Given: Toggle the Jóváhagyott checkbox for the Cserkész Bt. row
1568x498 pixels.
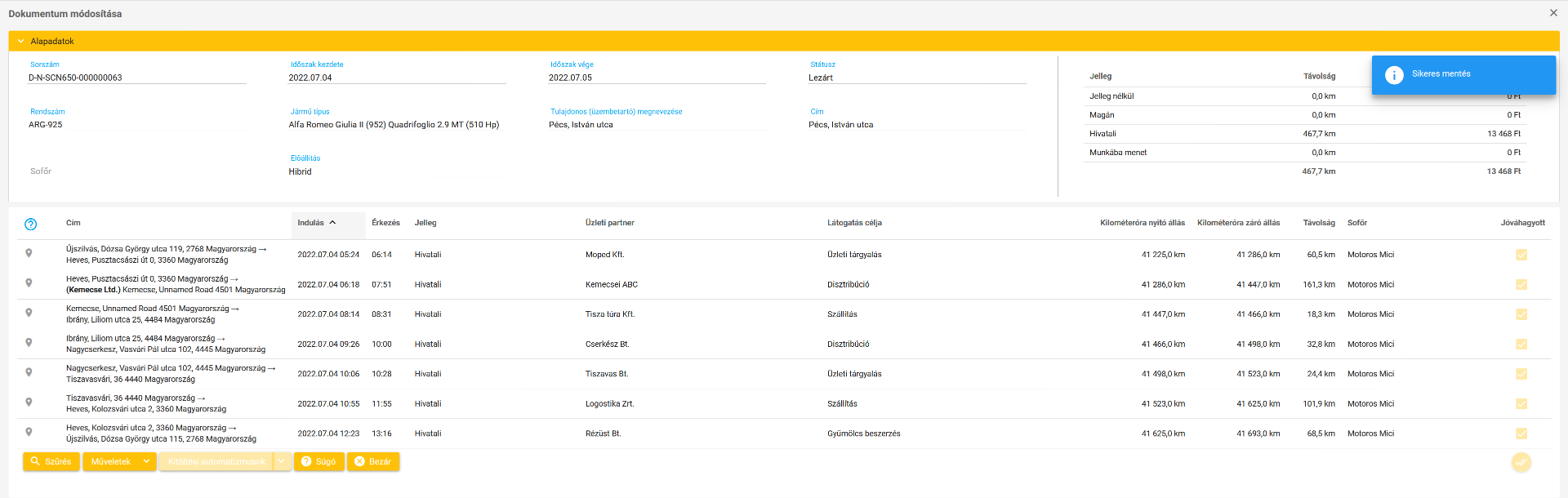Looking at the screenshot, I should tap(1521, 345).
